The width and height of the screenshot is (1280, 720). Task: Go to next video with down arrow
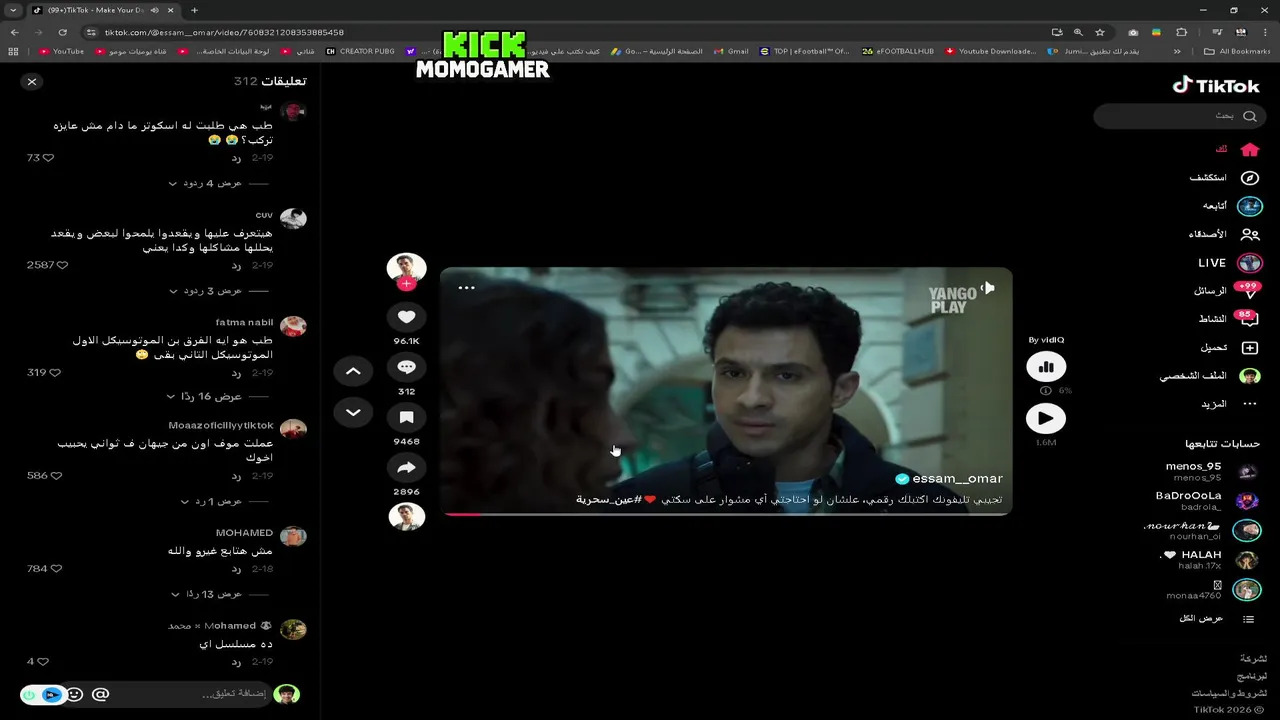pyautogui.click(x=353, y=412)
